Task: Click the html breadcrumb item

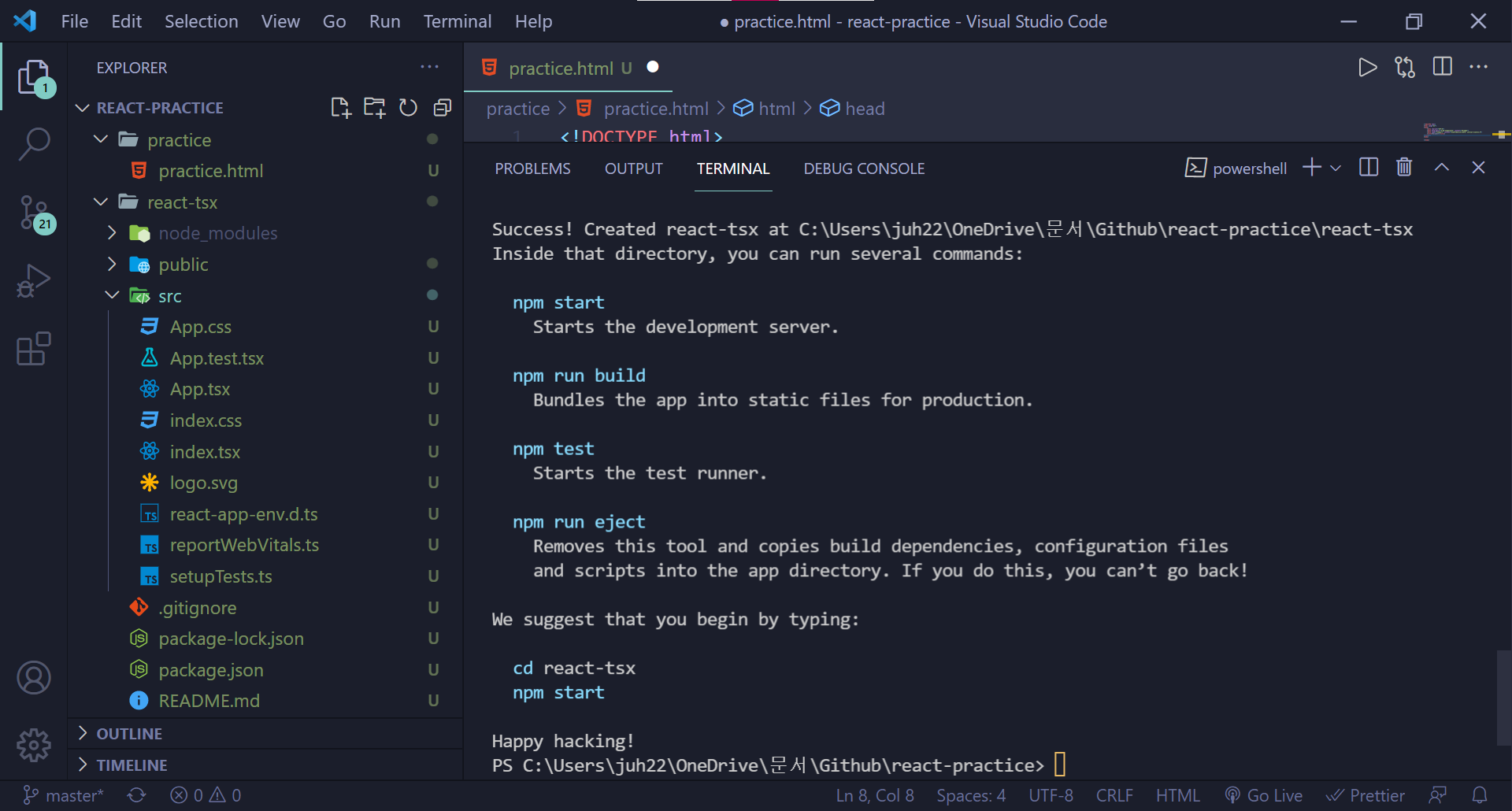Action: click(x=764, y=108)
